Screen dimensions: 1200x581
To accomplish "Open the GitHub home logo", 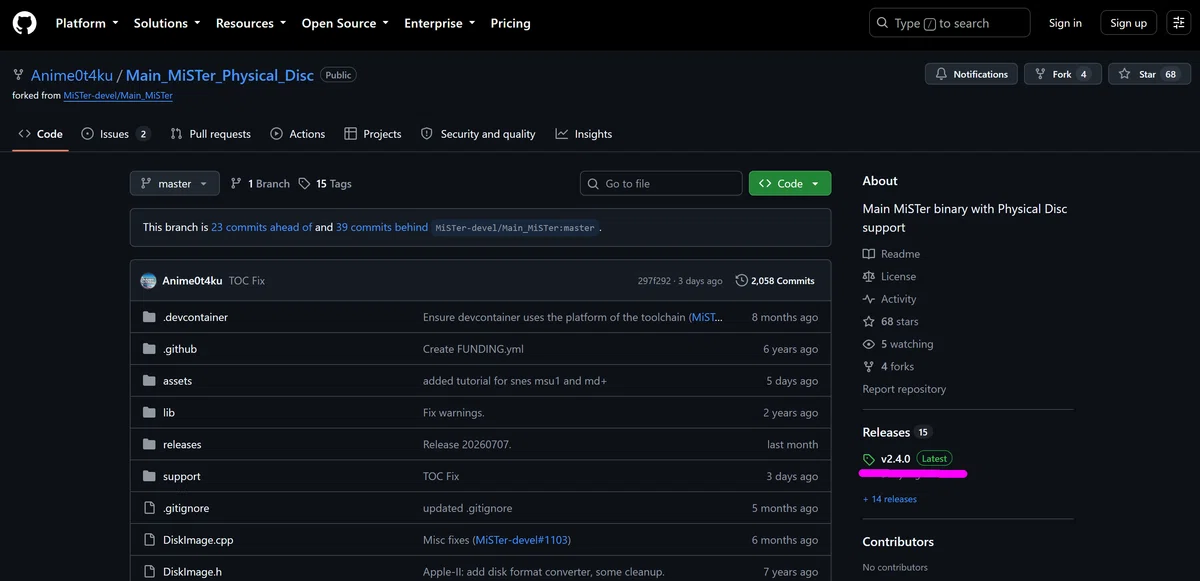I will (x=25, y=23).
